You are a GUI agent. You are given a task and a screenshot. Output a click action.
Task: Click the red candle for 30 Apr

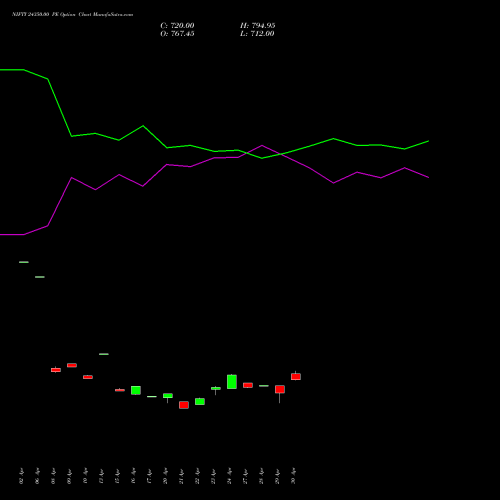click(296, 376)
